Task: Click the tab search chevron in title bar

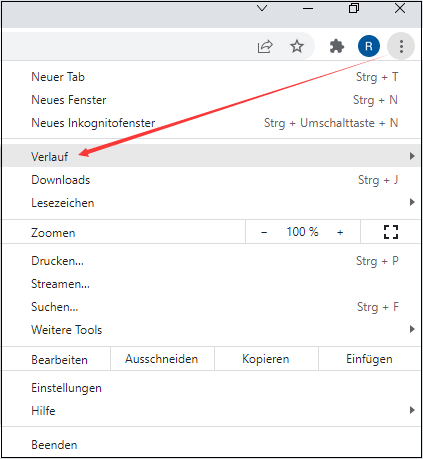Action: [262, 8]
